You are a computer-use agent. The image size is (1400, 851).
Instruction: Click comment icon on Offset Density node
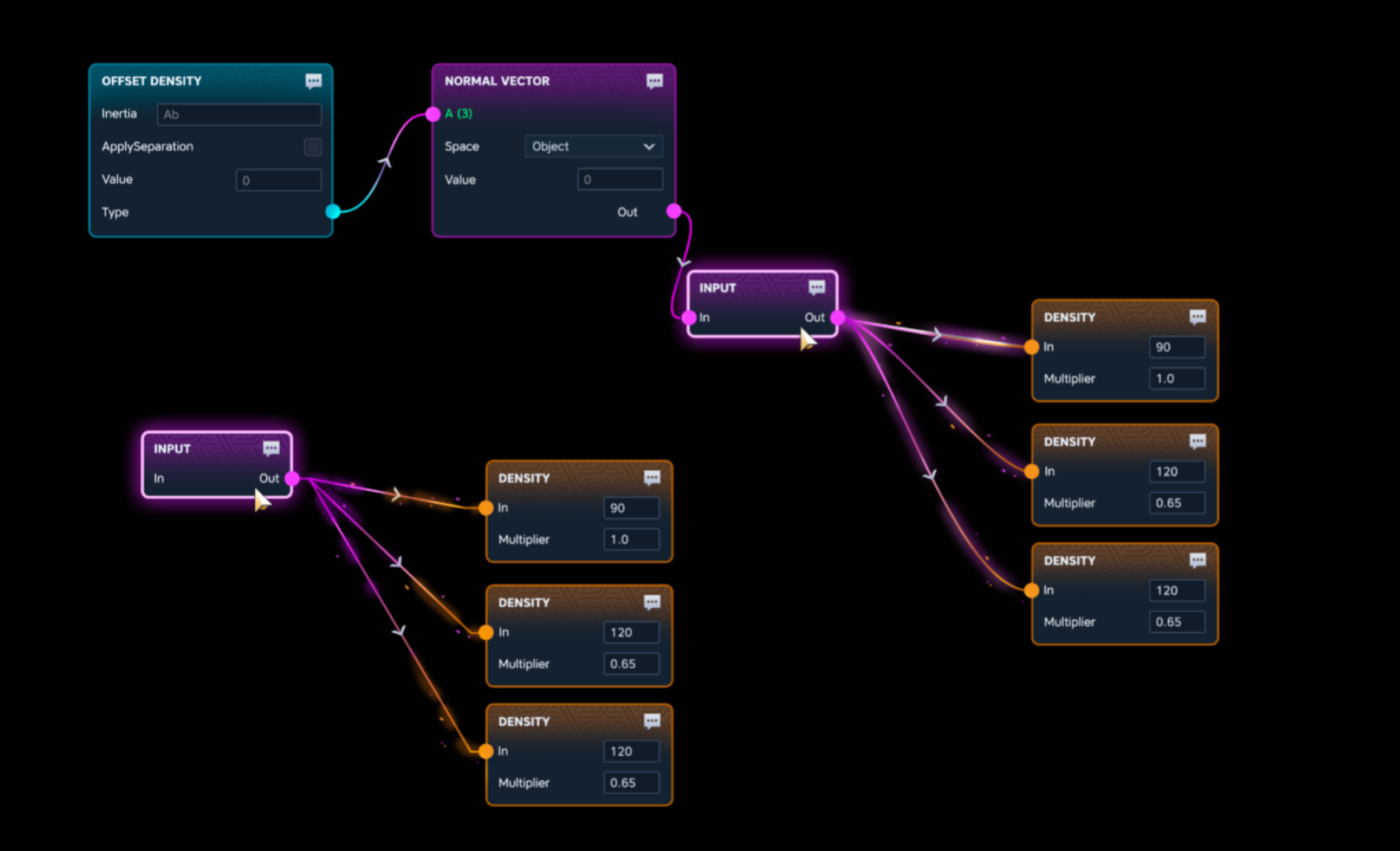(313, 81)
